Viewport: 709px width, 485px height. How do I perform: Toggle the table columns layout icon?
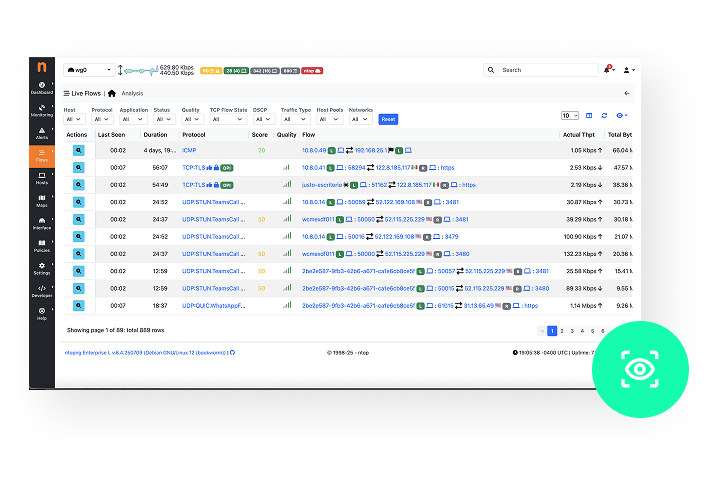(589, 116)
